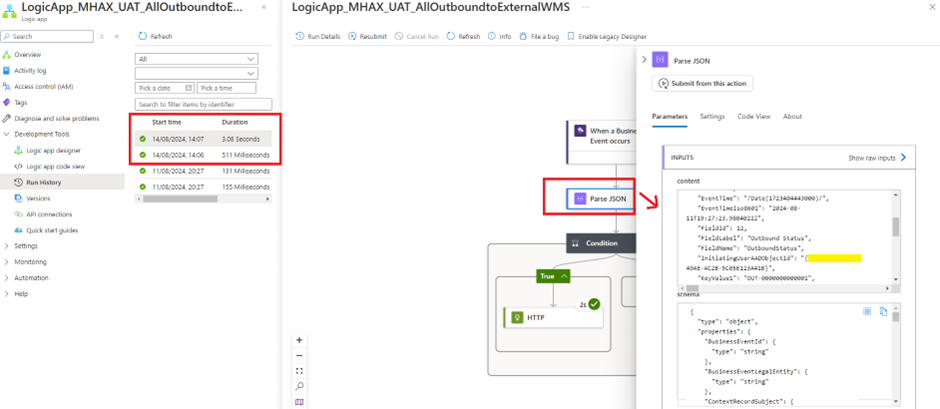Collapse the Development Tools section

(41, 134)
